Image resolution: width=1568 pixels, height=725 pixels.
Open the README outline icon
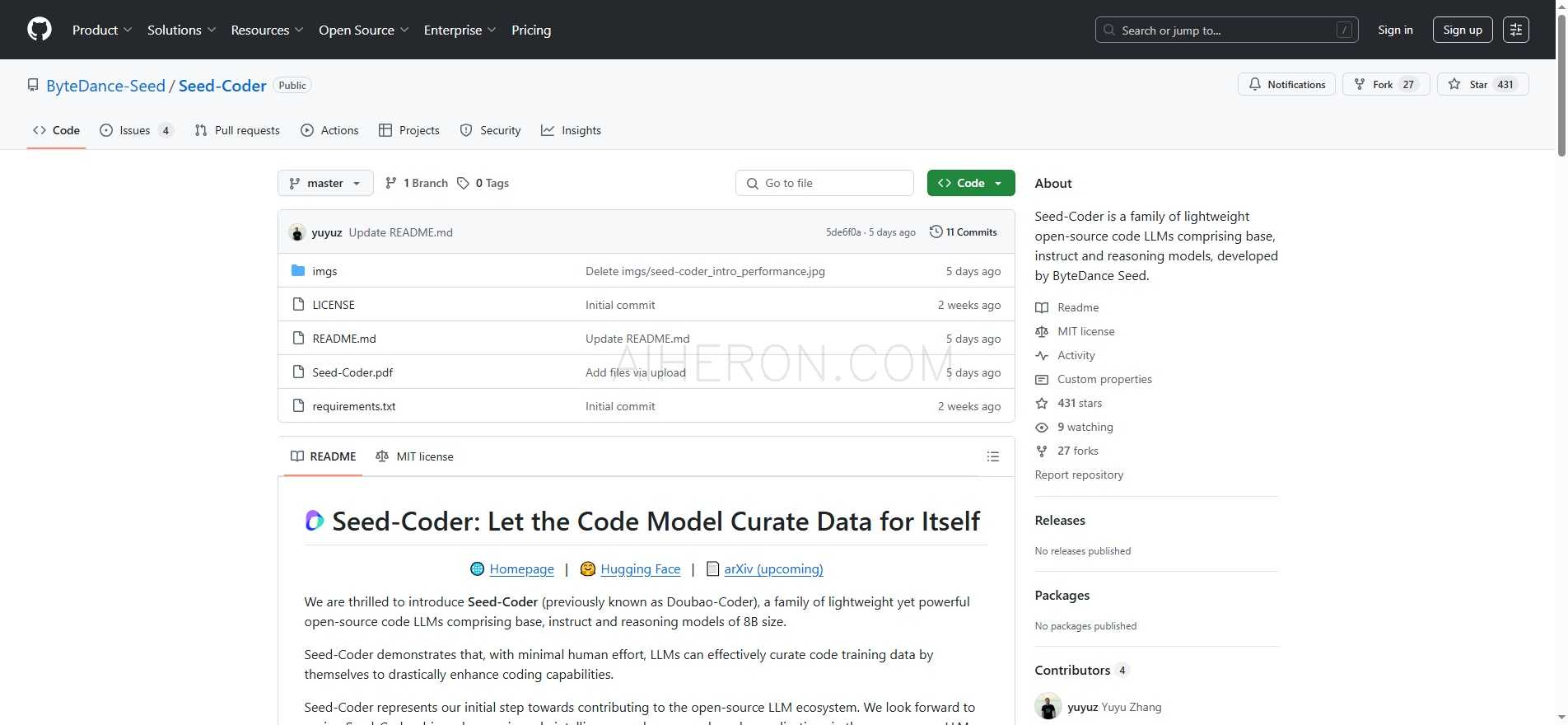coord(993,456)
